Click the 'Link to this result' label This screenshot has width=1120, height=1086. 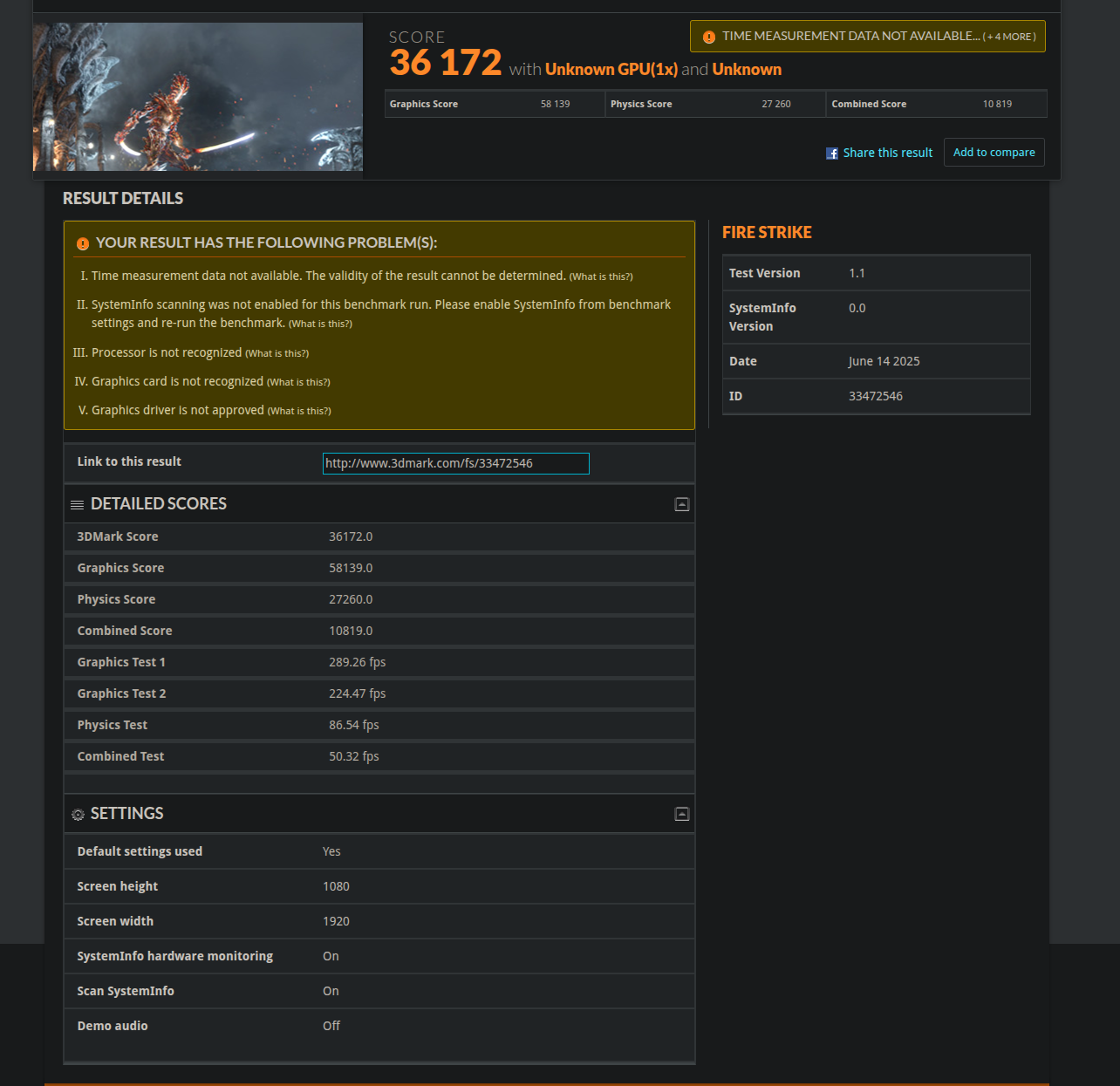tap(129, 461)
